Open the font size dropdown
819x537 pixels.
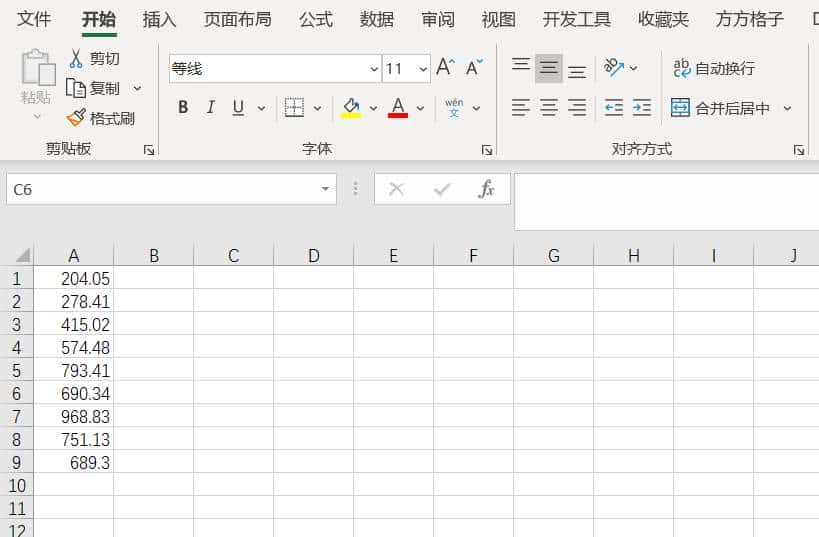coord(423,68)
